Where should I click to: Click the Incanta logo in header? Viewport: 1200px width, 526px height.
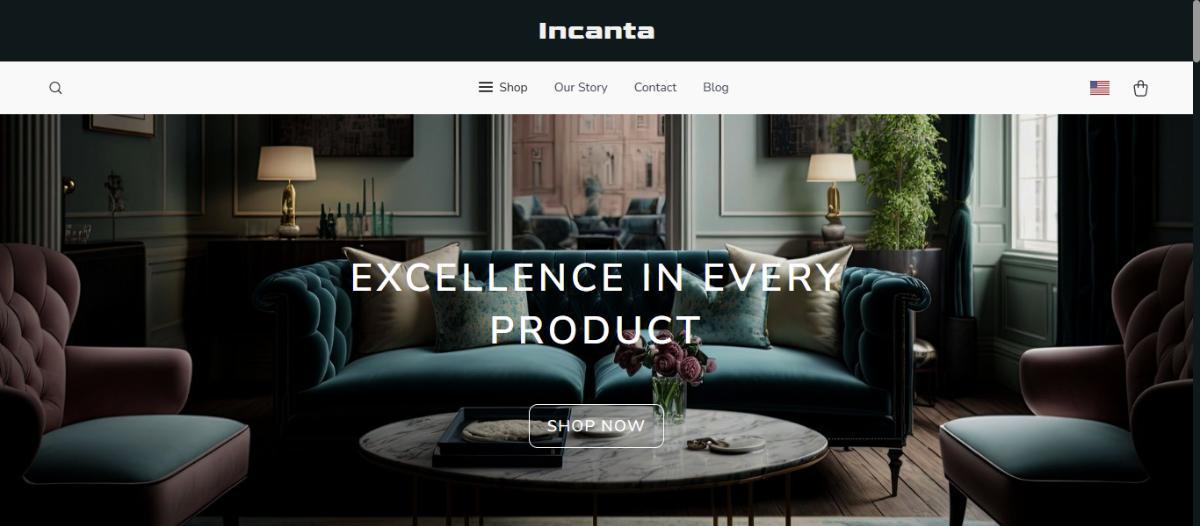(596, 31)
